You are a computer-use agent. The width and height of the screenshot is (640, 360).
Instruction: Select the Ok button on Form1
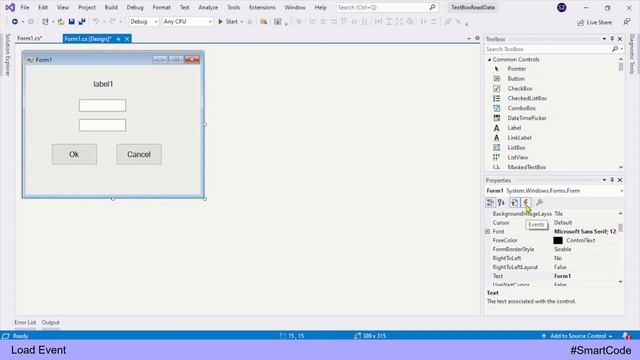pyautogui.click(x=74, y=154)
